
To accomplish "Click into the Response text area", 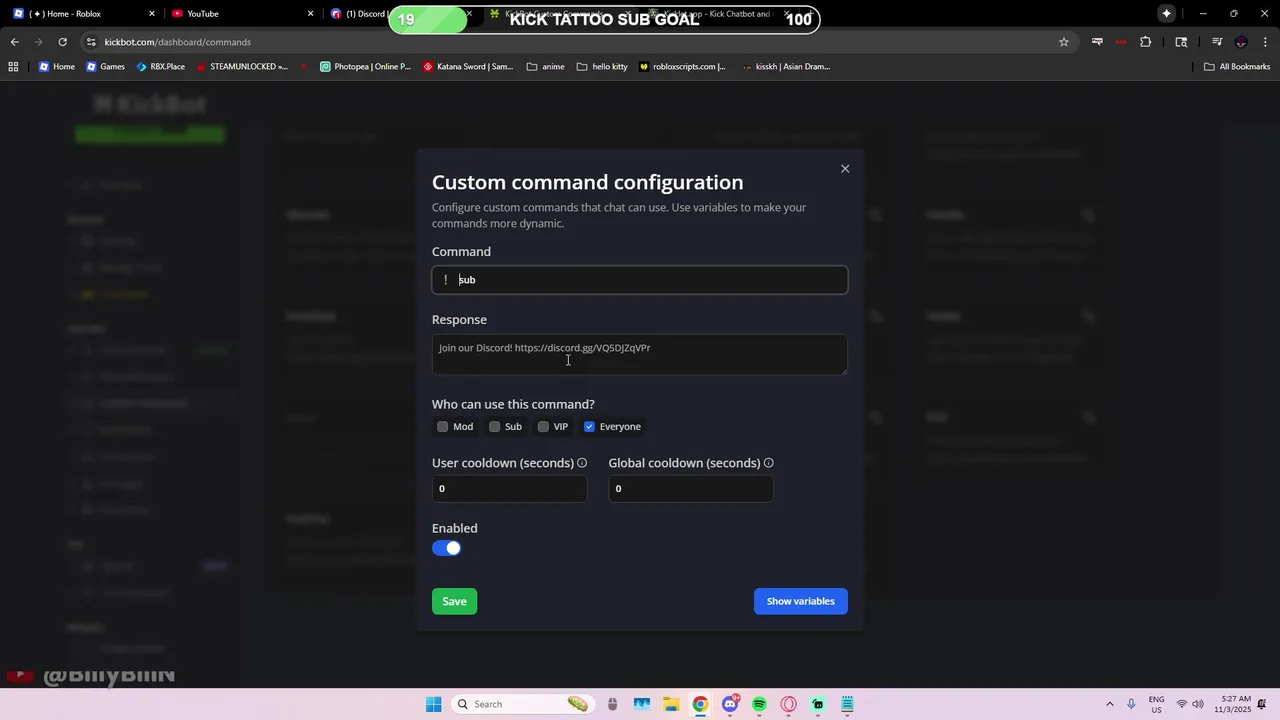I will tap(640, 355).
